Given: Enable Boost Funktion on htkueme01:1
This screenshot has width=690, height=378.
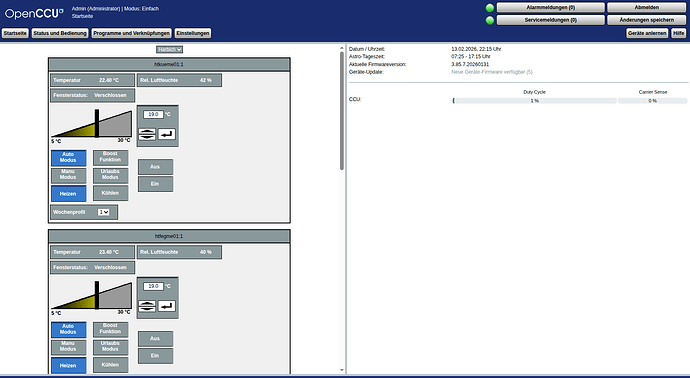Looking at the screenshot, I should pos(110,157).
